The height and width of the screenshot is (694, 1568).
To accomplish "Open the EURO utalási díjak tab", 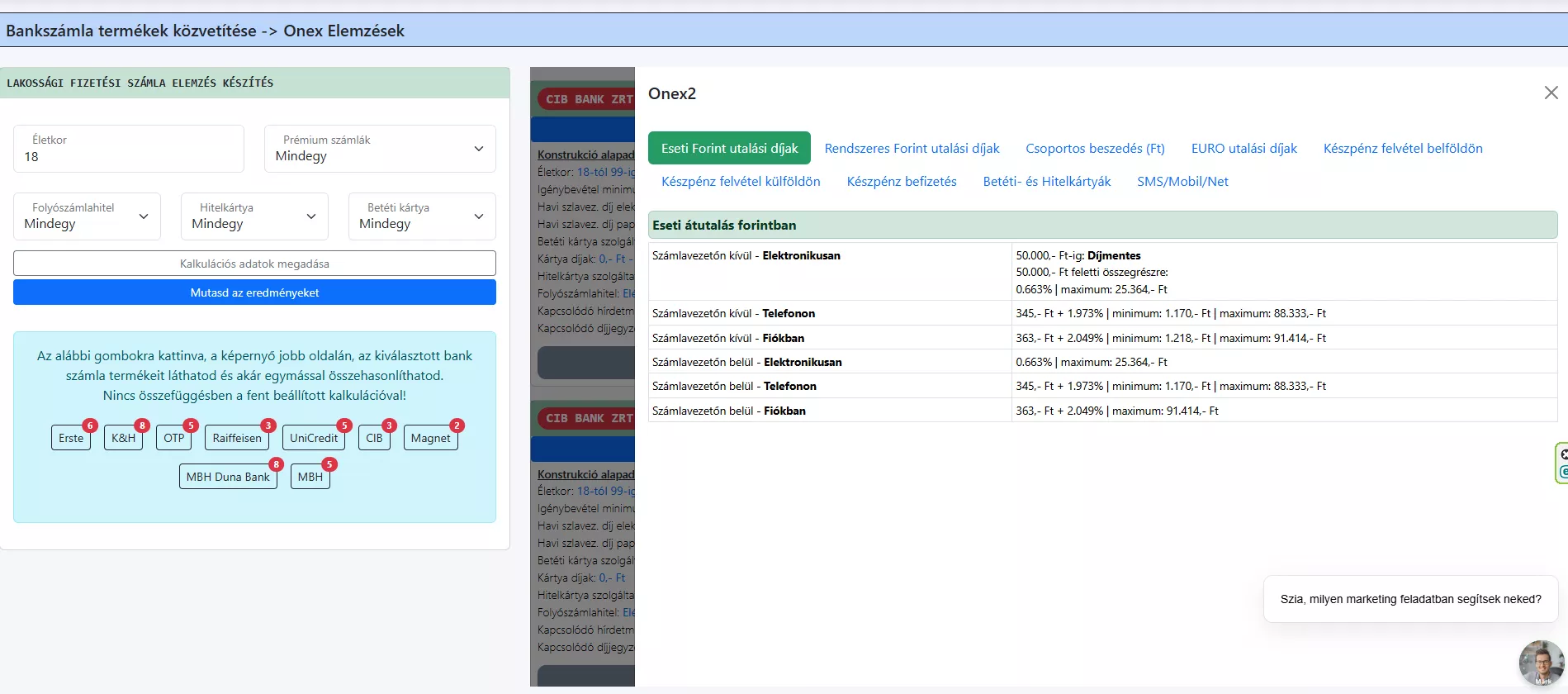I will click(1244, 149).
